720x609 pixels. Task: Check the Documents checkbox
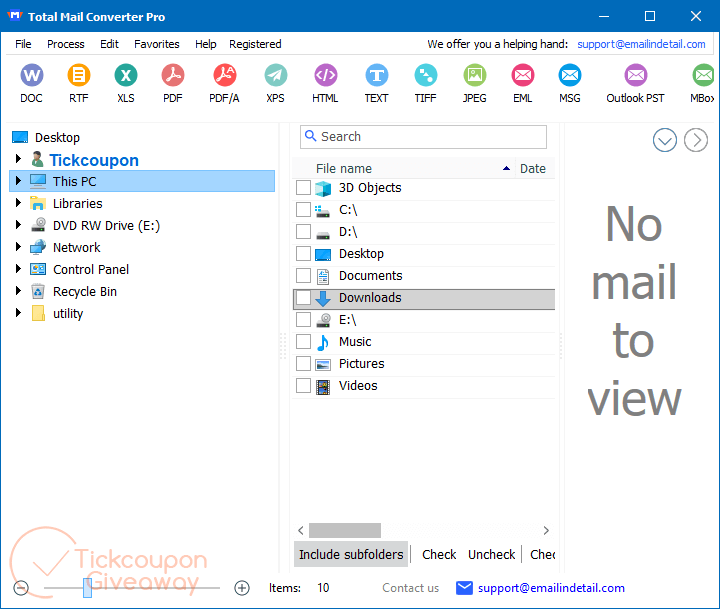(x=303, y=276)
